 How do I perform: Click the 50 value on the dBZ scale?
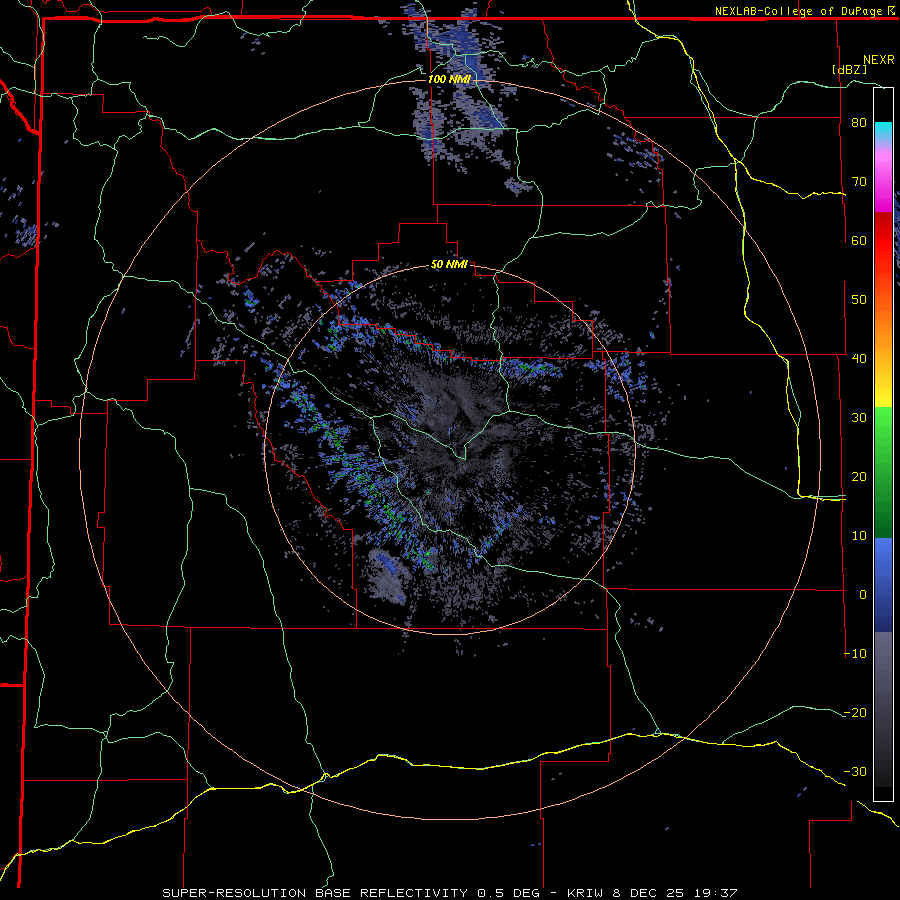tap(859, 300)
